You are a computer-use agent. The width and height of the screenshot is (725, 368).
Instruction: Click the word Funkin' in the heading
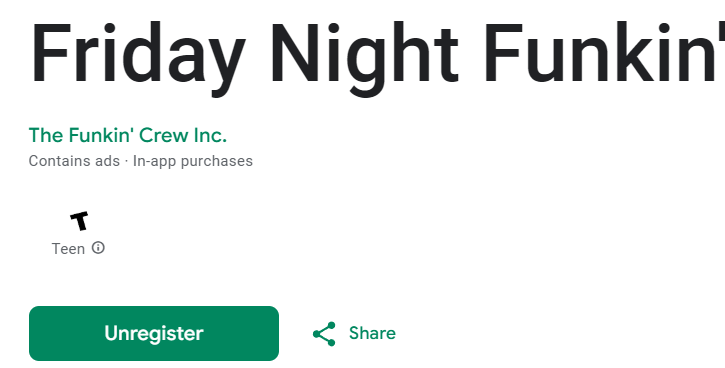pos(604,52)
